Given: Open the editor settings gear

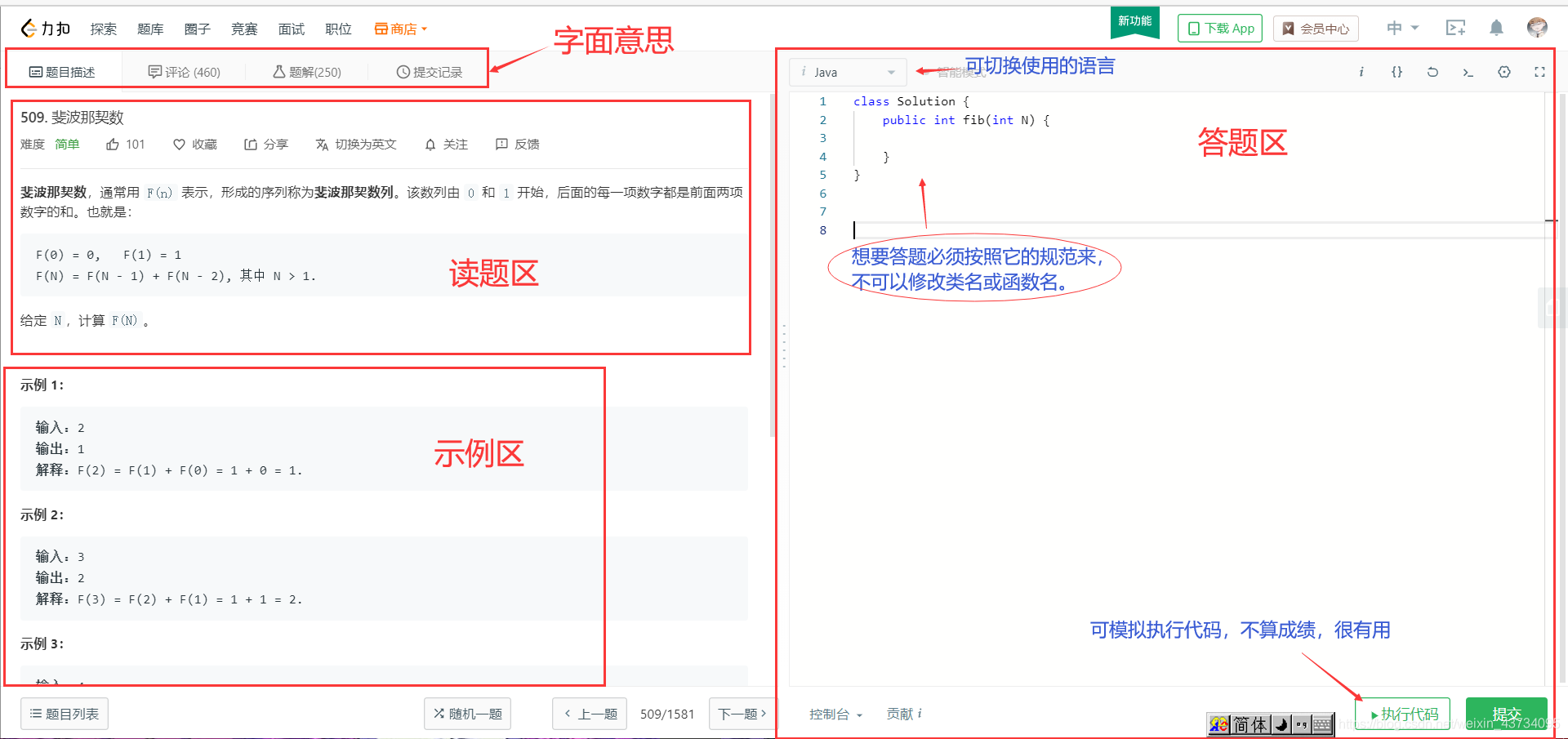Looking at the screenshot, I should [1504, 72].
